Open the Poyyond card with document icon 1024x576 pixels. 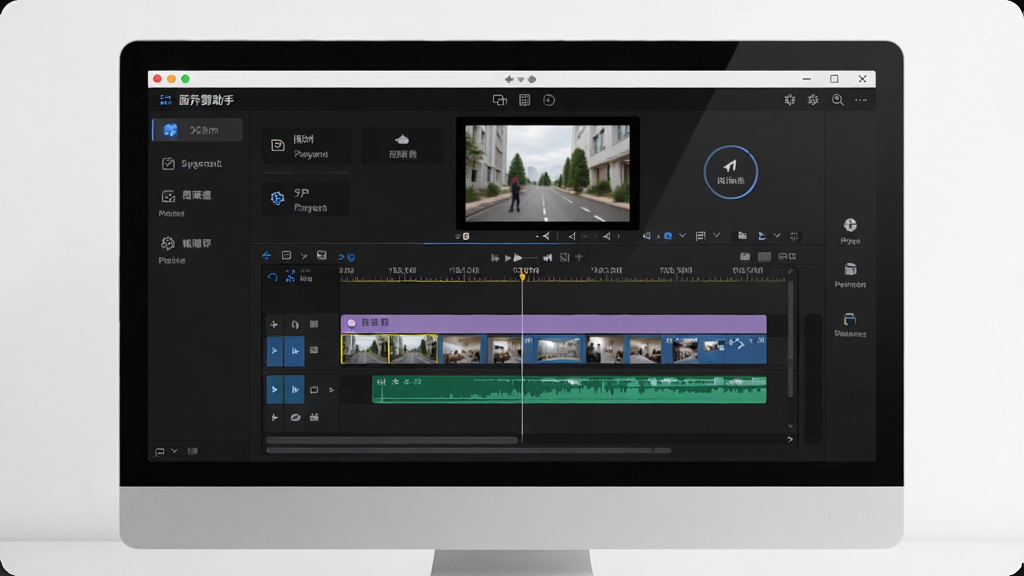[x=306, y=146]
